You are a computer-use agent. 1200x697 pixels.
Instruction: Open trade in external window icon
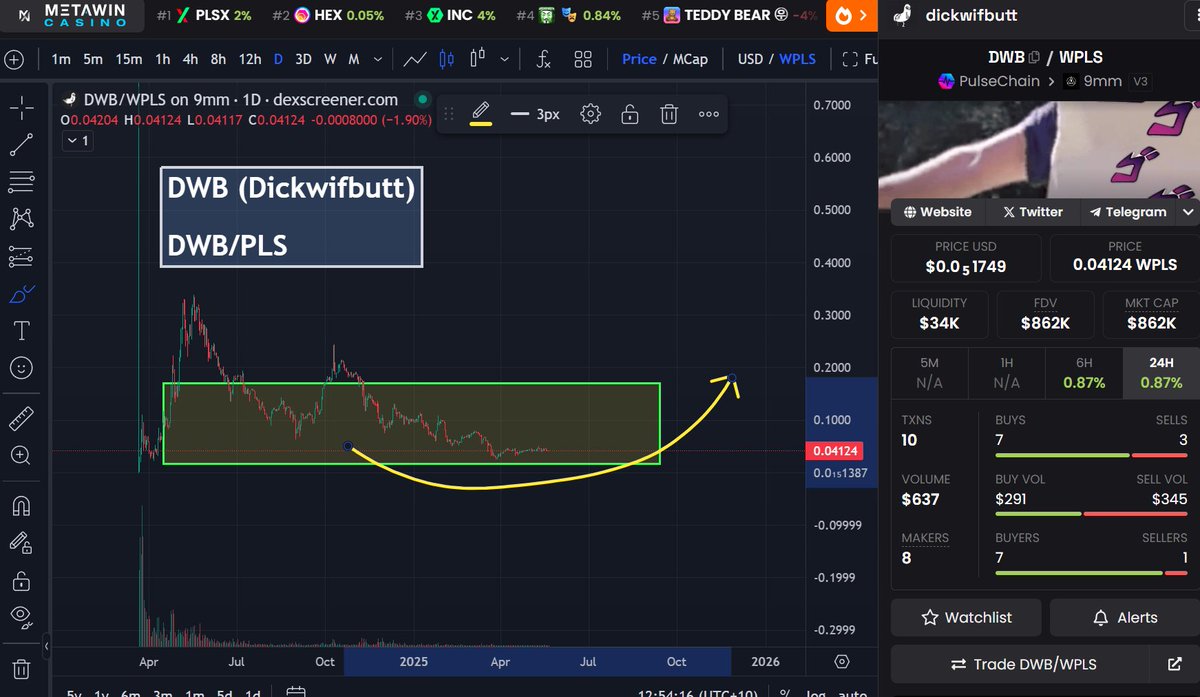(x=1175, y=664)
